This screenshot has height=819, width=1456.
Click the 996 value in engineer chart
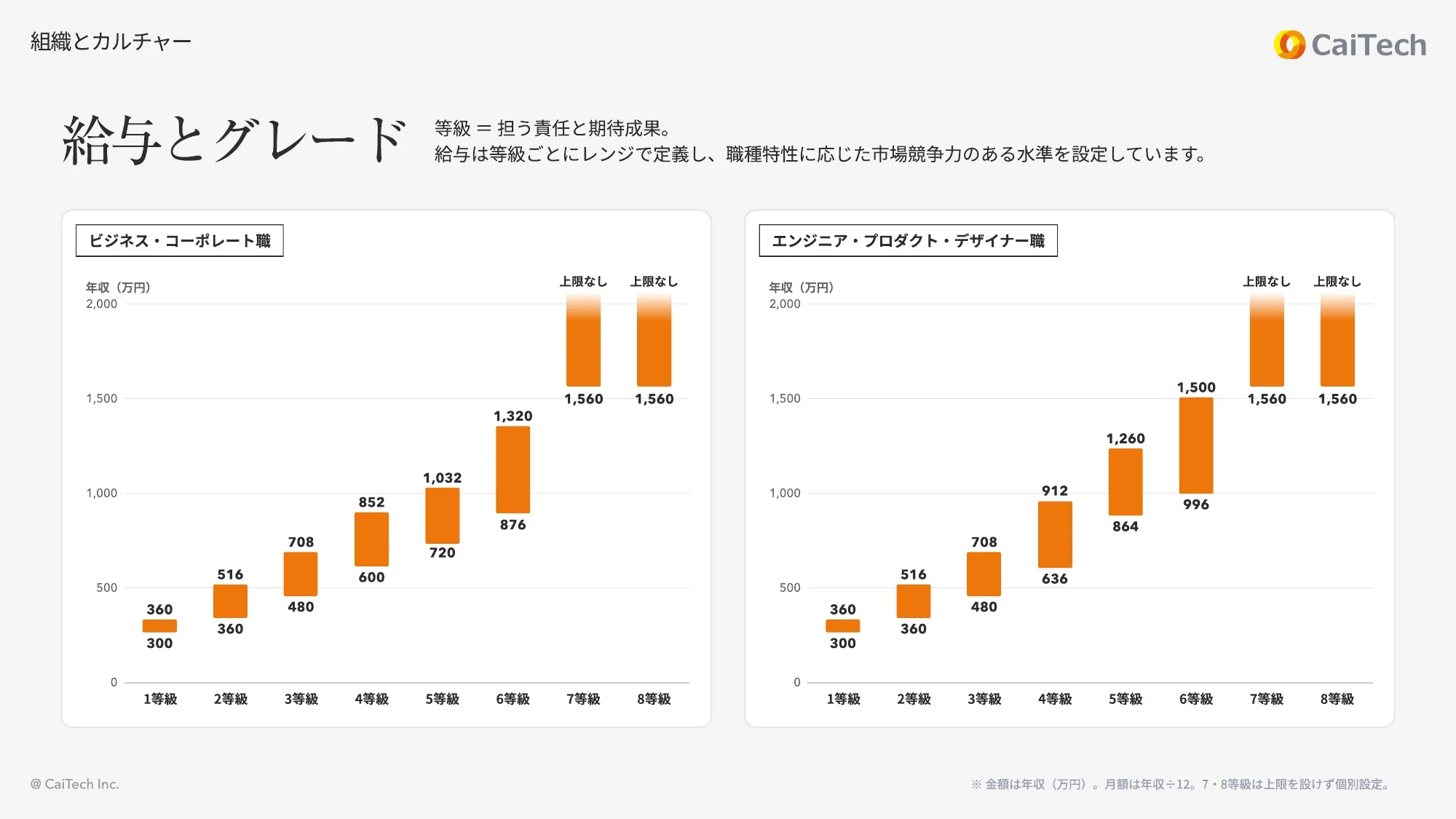click(x=1196, y=505)
